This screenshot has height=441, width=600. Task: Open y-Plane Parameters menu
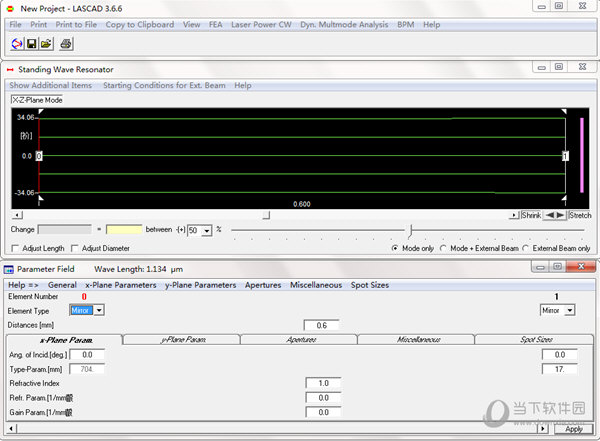coord(201,285)
